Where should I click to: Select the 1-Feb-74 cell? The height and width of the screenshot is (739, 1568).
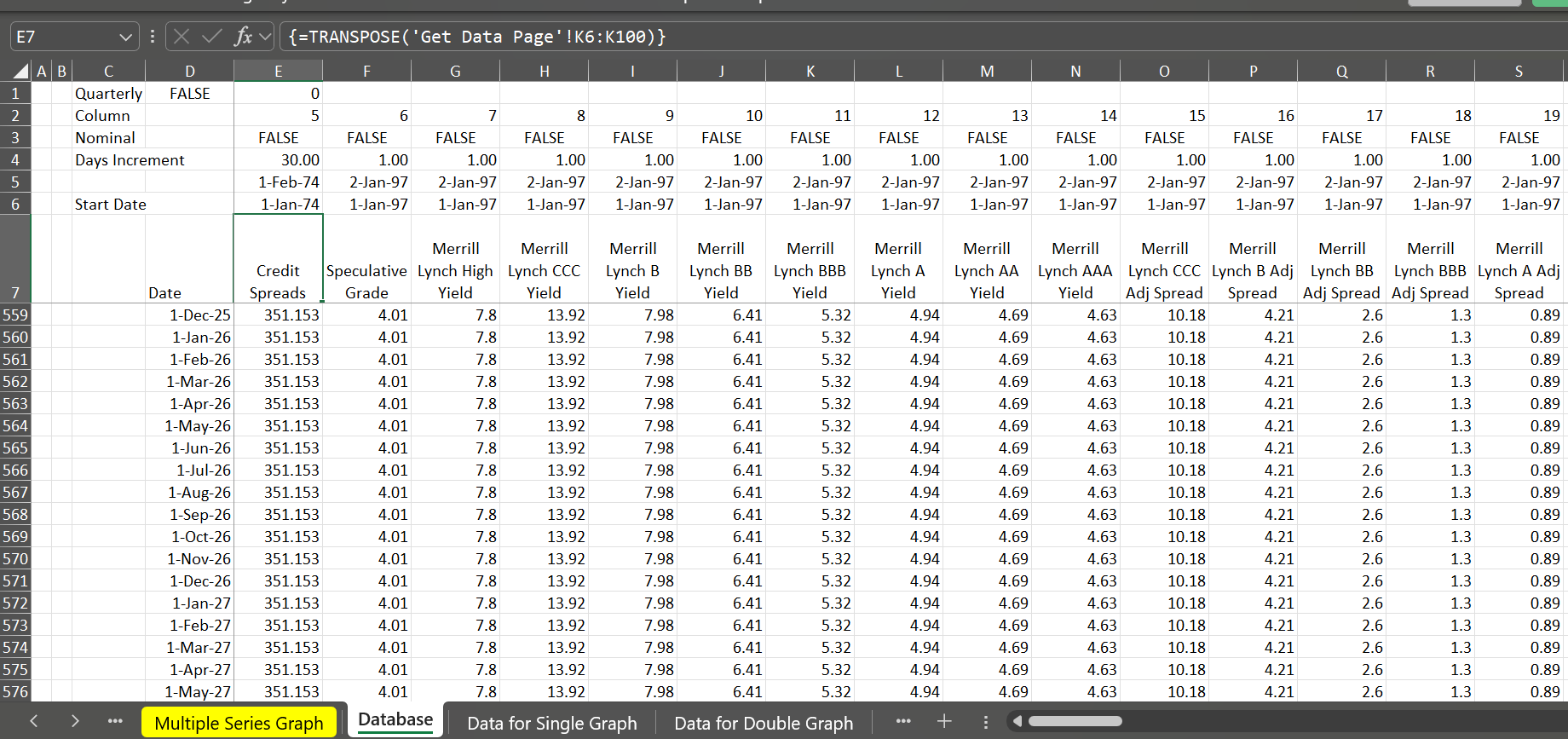tap(278, 182)
